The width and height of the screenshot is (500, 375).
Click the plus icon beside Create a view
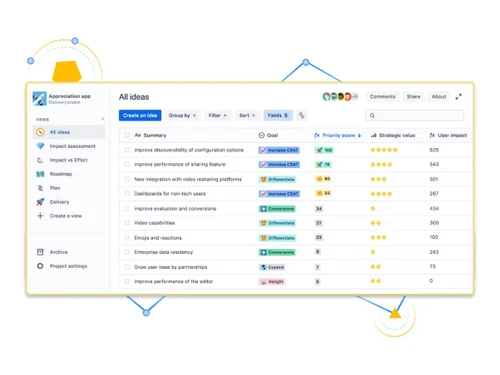(x=40, y=216)
